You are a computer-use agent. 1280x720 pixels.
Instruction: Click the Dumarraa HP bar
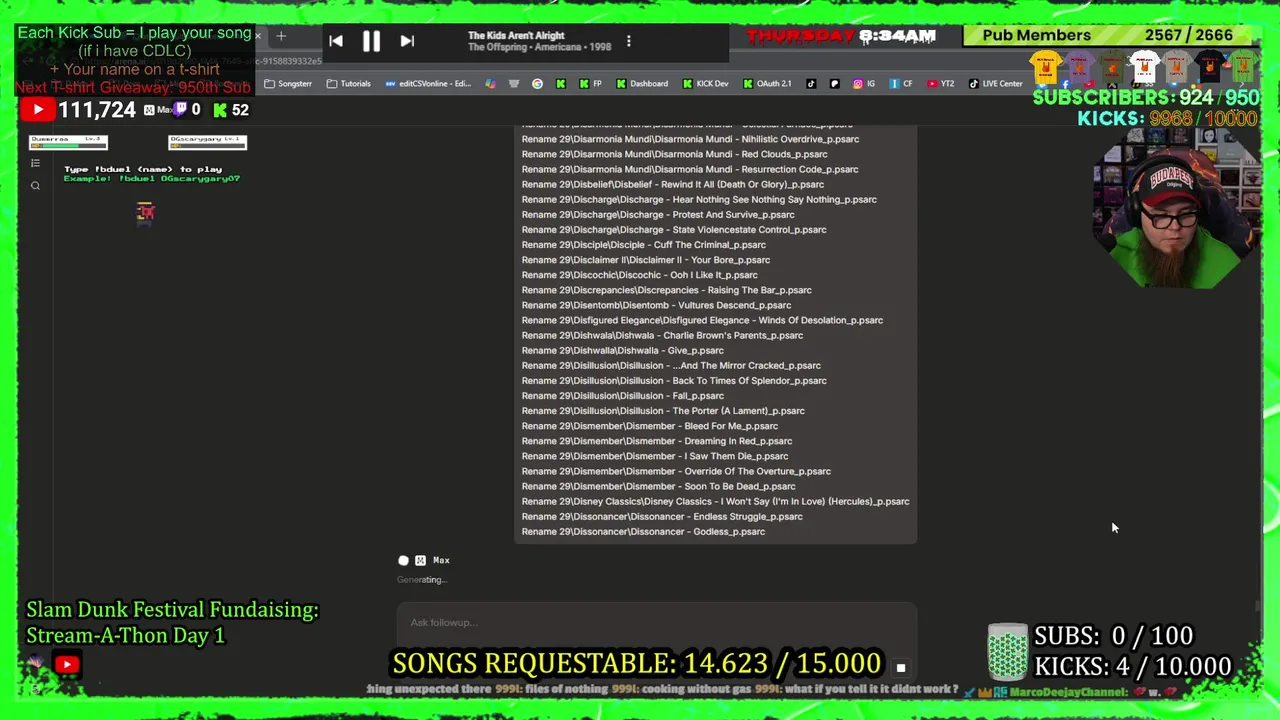[x=68, y=147]
